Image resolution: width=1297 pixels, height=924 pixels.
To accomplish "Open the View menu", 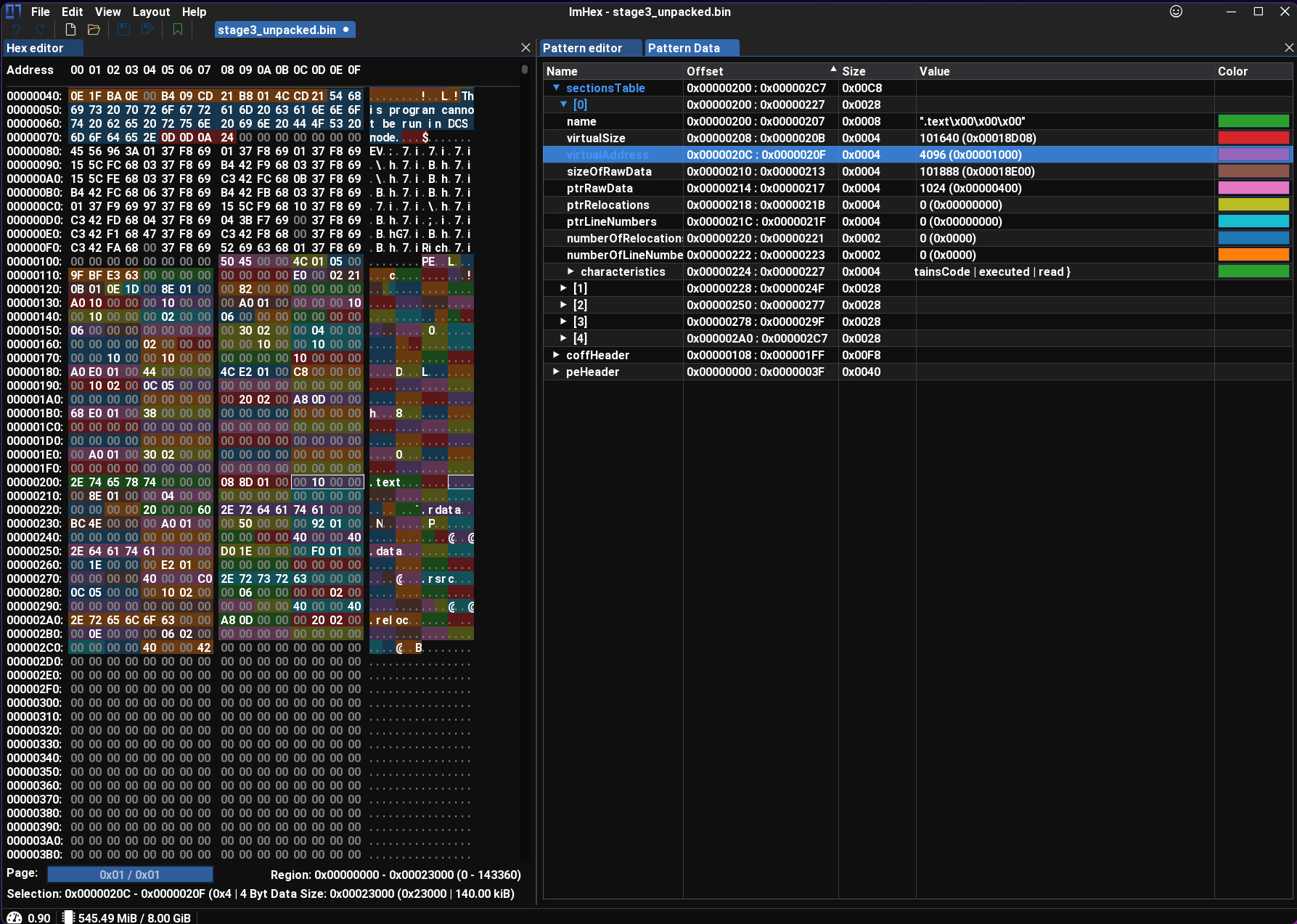I will [107, 12].
